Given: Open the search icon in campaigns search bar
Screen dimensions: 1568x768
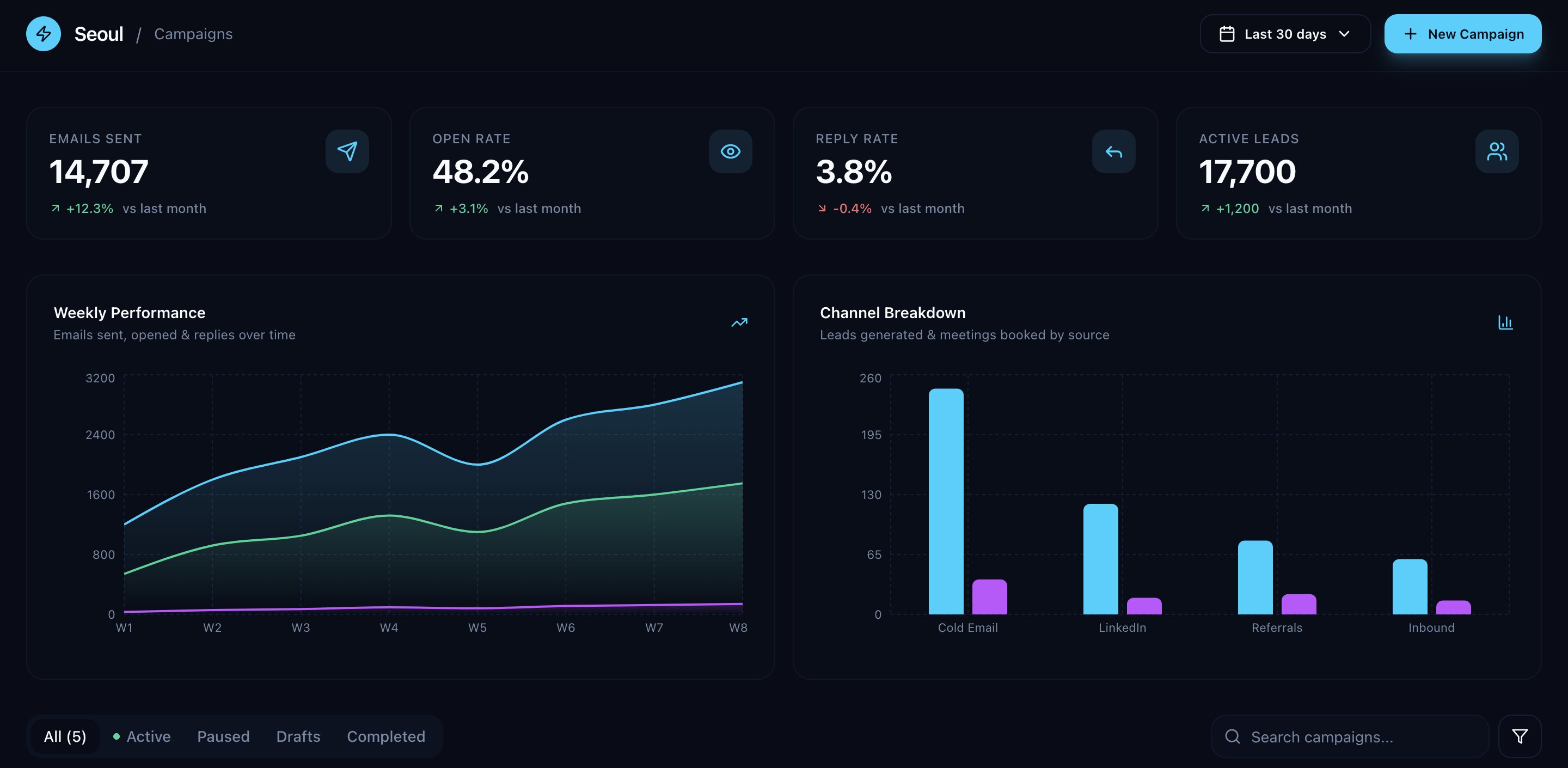Looking at the screenshot, I should (1233, 736).
